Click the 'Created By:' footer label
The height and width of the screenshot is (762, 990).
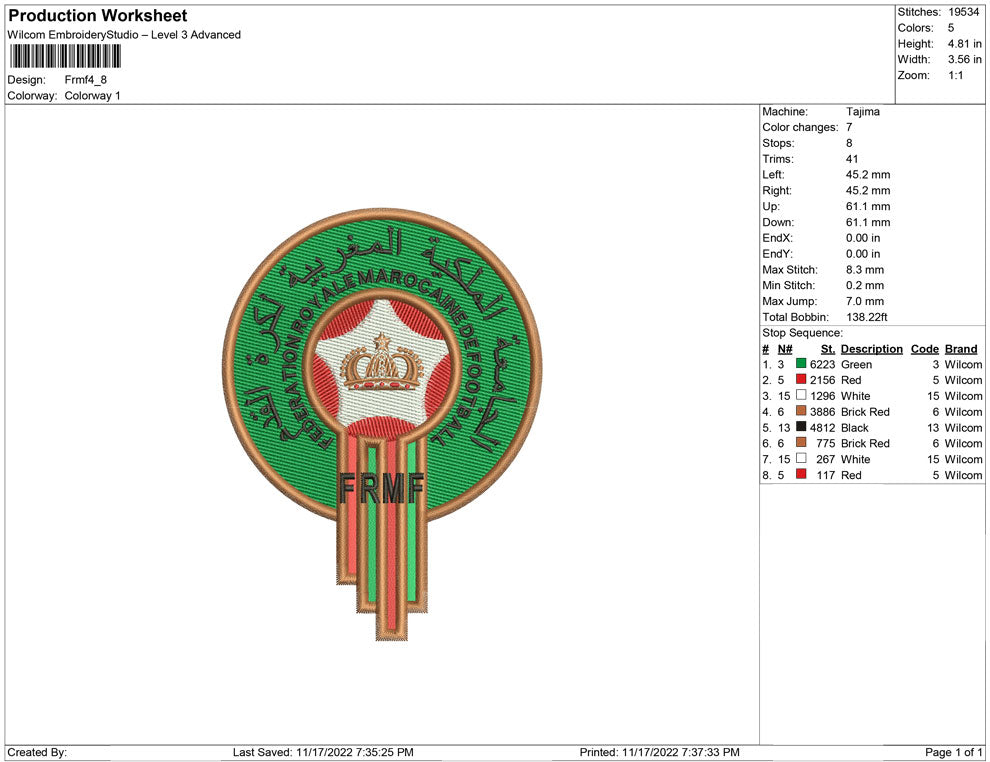point(37,752)
